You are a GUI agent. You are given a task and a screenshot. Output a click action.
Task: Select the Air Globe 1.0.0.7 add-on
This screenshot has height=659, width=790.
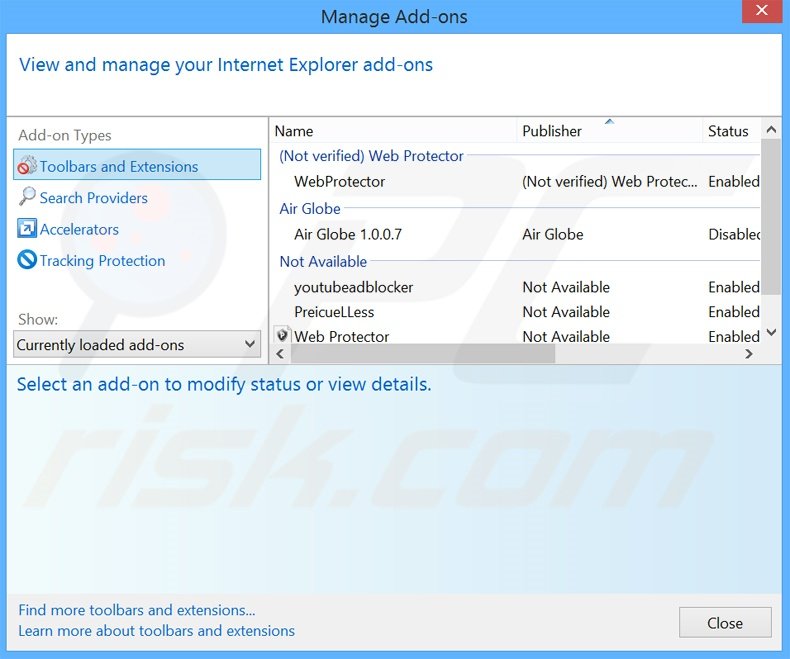[x=348, y=234]
